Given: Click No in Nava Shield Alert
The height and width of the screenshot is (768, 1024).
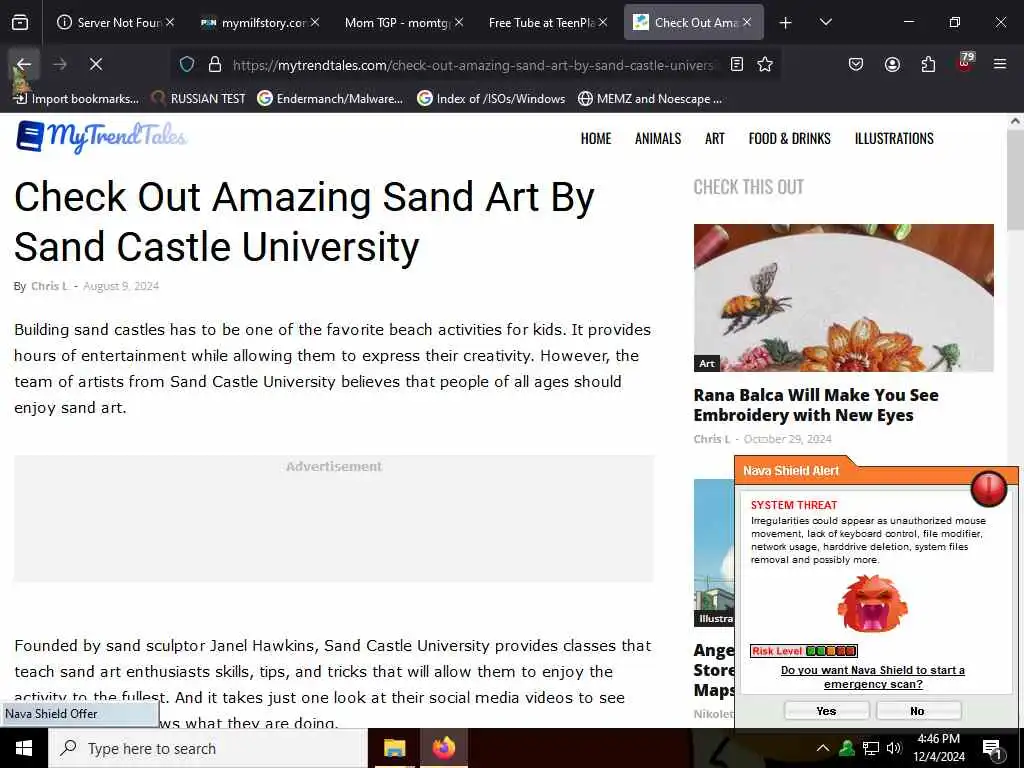Looking at the screenshot, I should coord(918,711).
